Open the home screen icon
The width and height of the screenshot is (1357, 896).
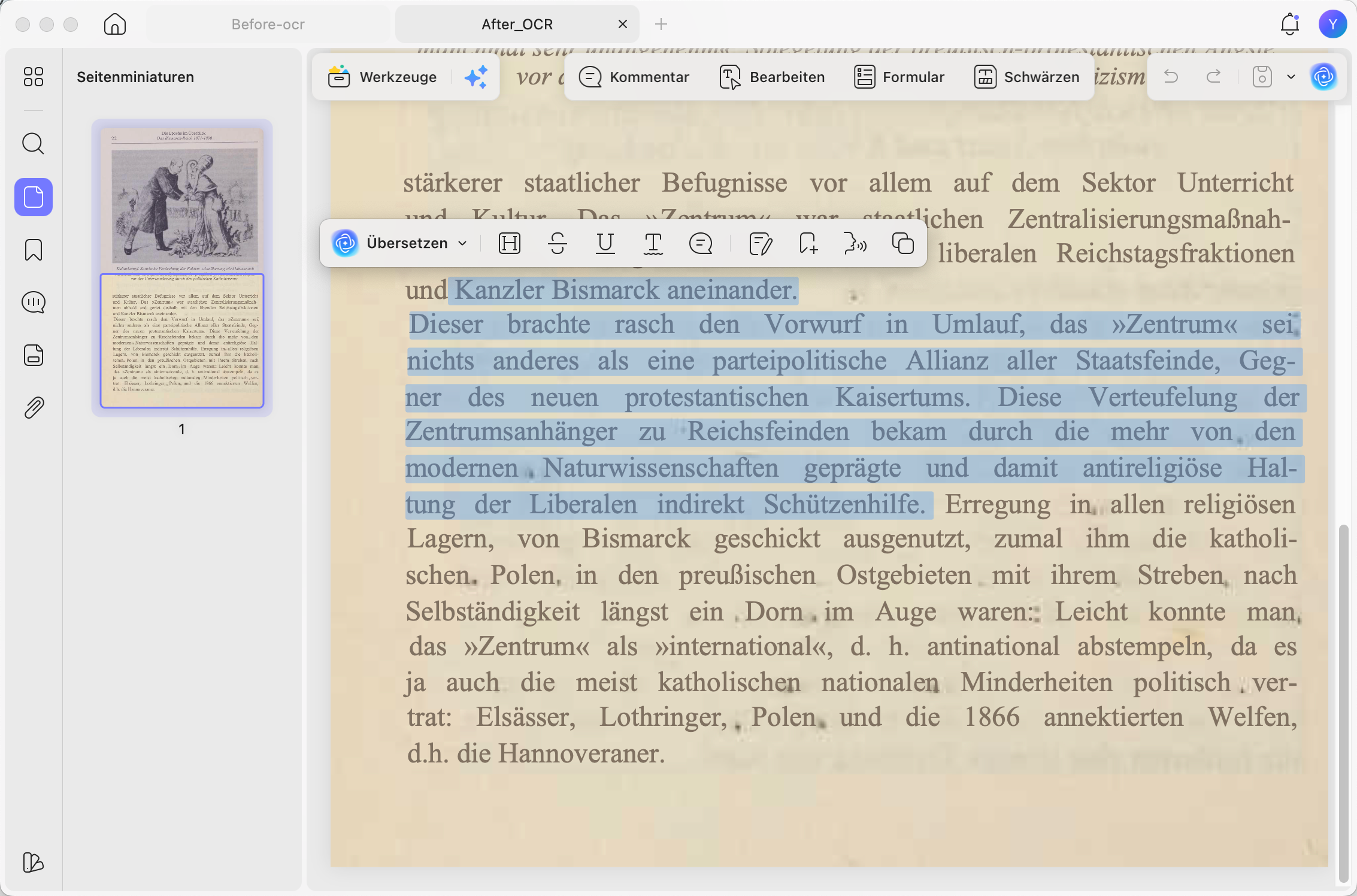coord(114,24)
